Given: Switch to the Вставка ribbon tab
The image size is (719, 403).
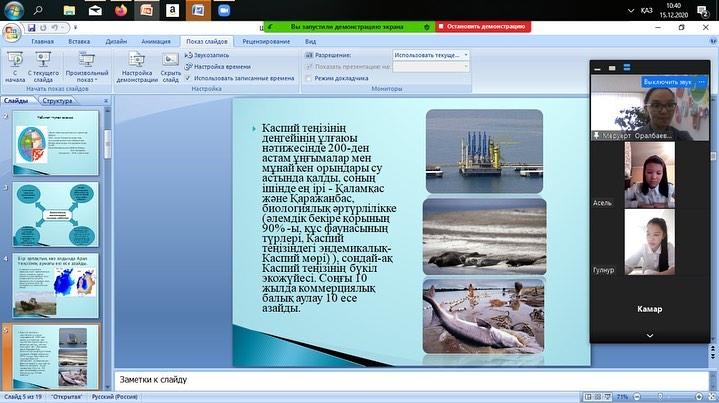Looking at the screenshot, I should (x=79, y=42).
